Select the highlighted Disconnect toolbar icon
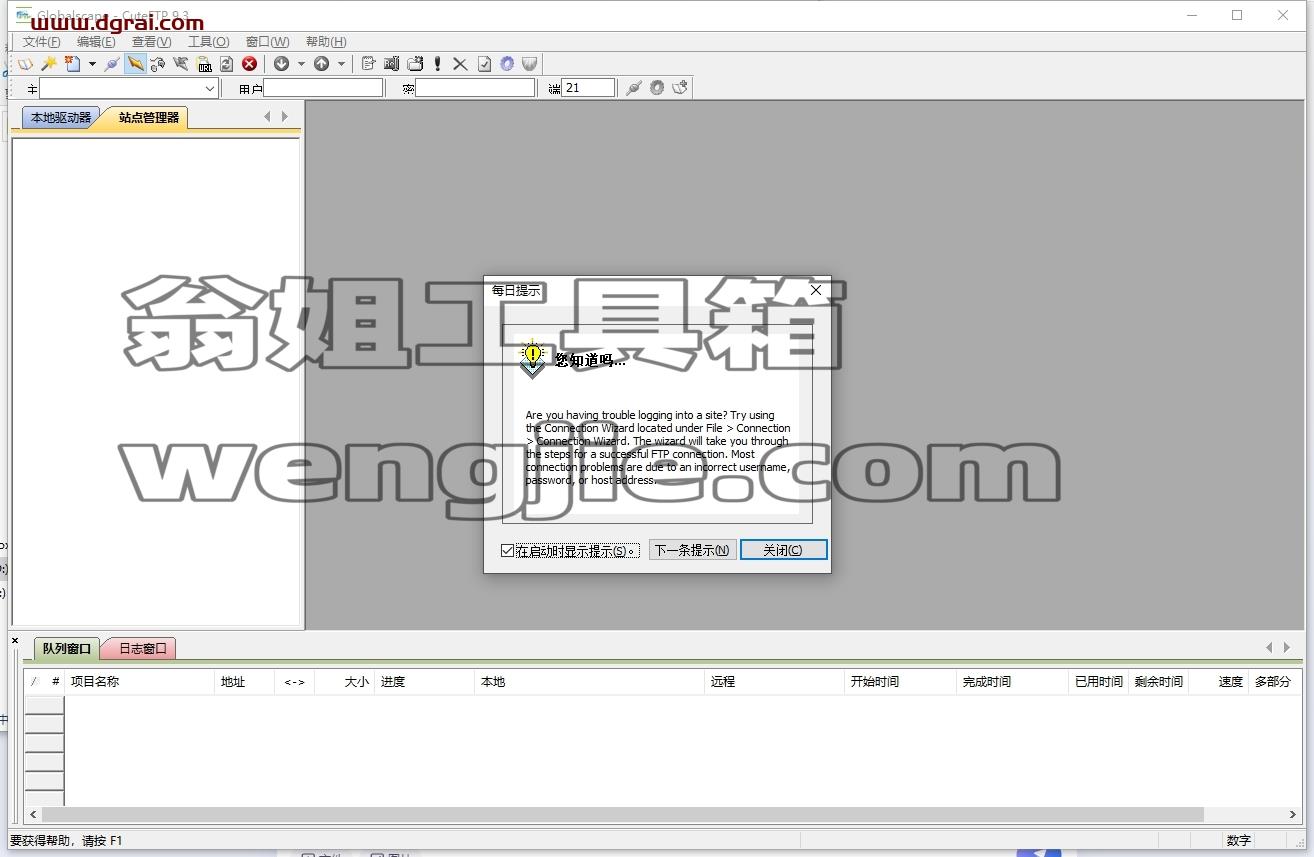 135,64
